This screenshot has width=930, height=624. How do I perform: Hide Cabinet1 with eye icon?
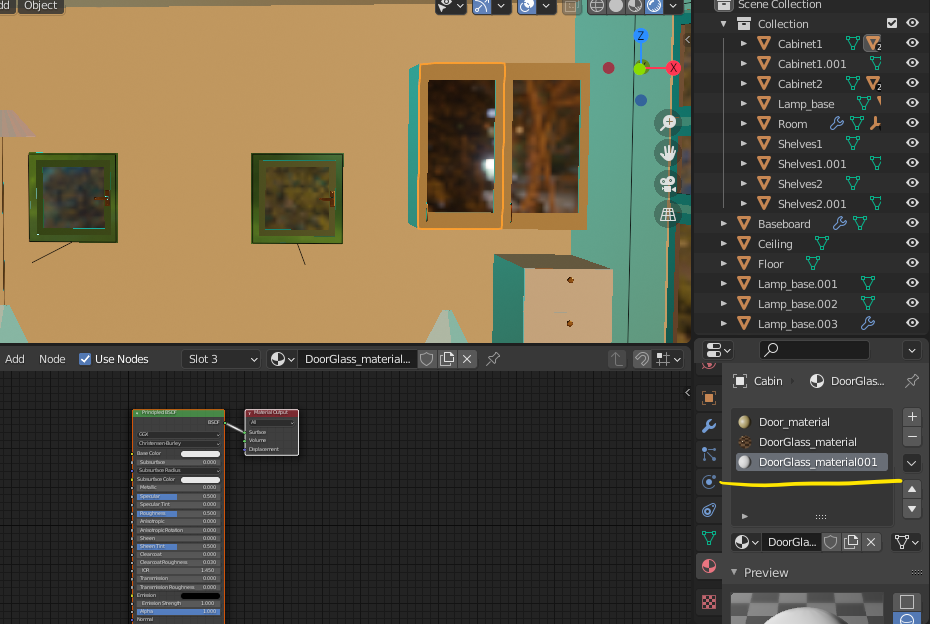point(912,43)
